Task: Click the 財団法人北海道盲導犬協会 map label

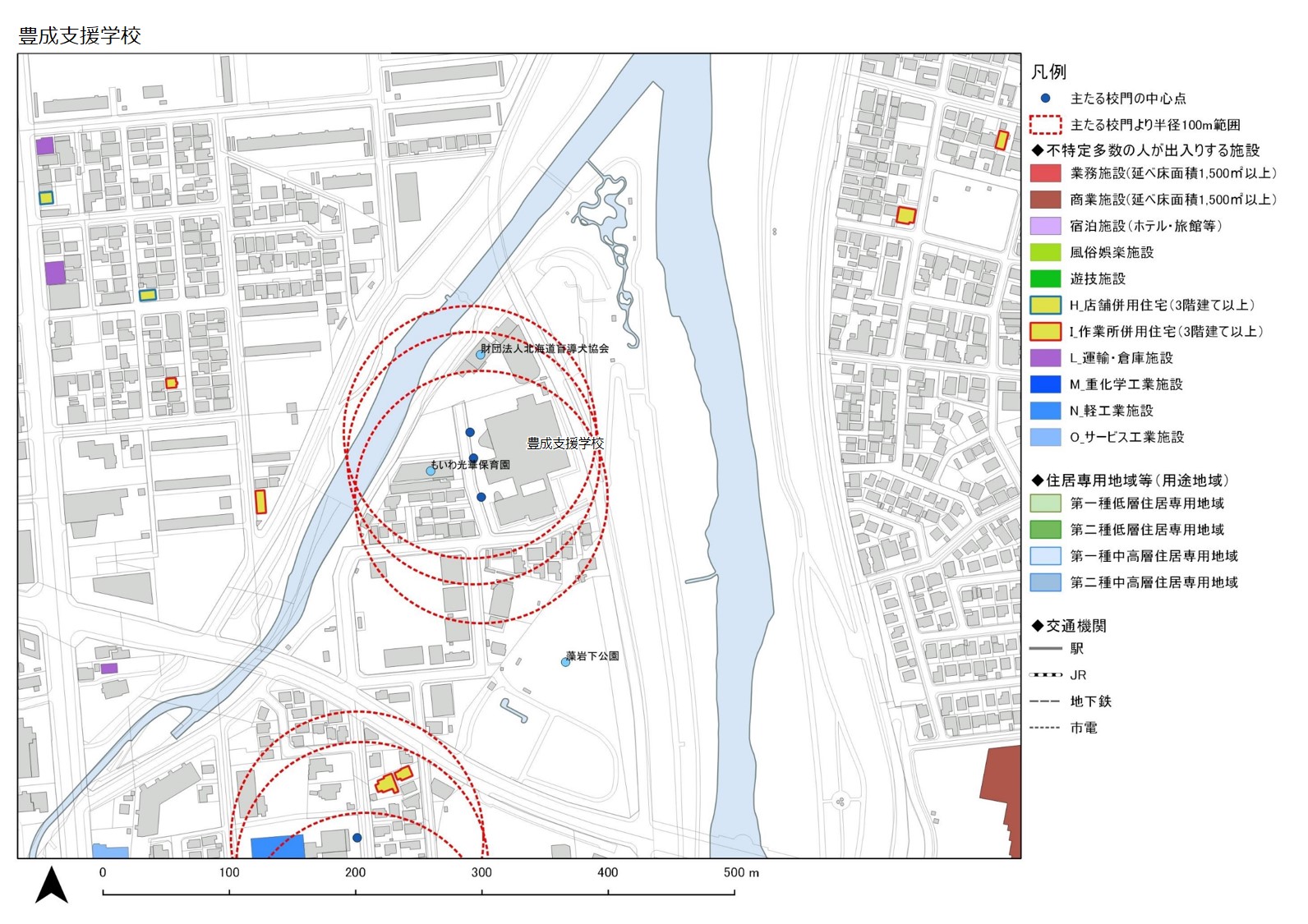Action: (x=545, y=348)
